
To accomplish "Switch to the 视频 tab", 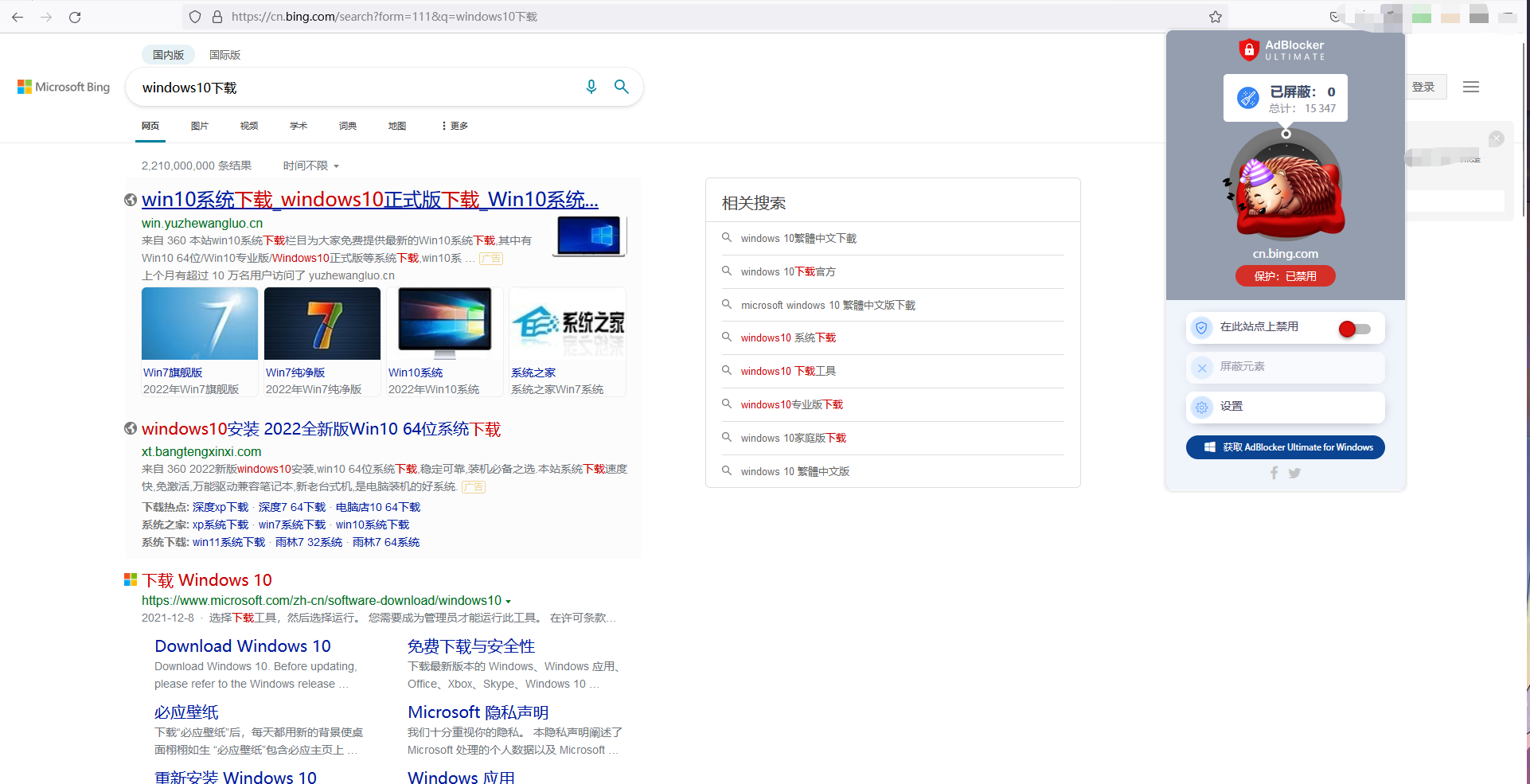I will point(249,126).
